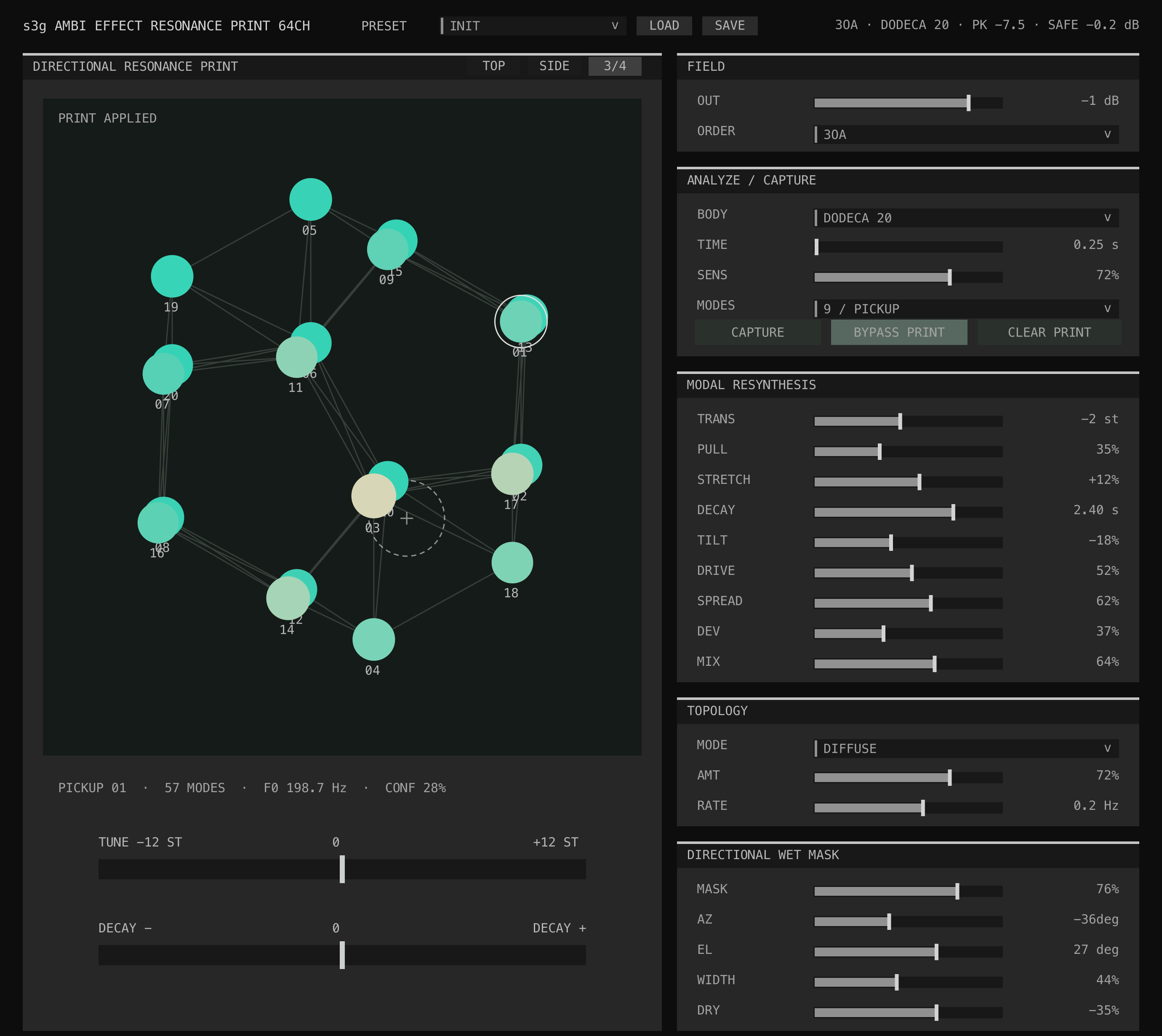The image size is (1162, 1036).
Task: Click the 'PRINT APPLIED' label
Action: (107, 118)
